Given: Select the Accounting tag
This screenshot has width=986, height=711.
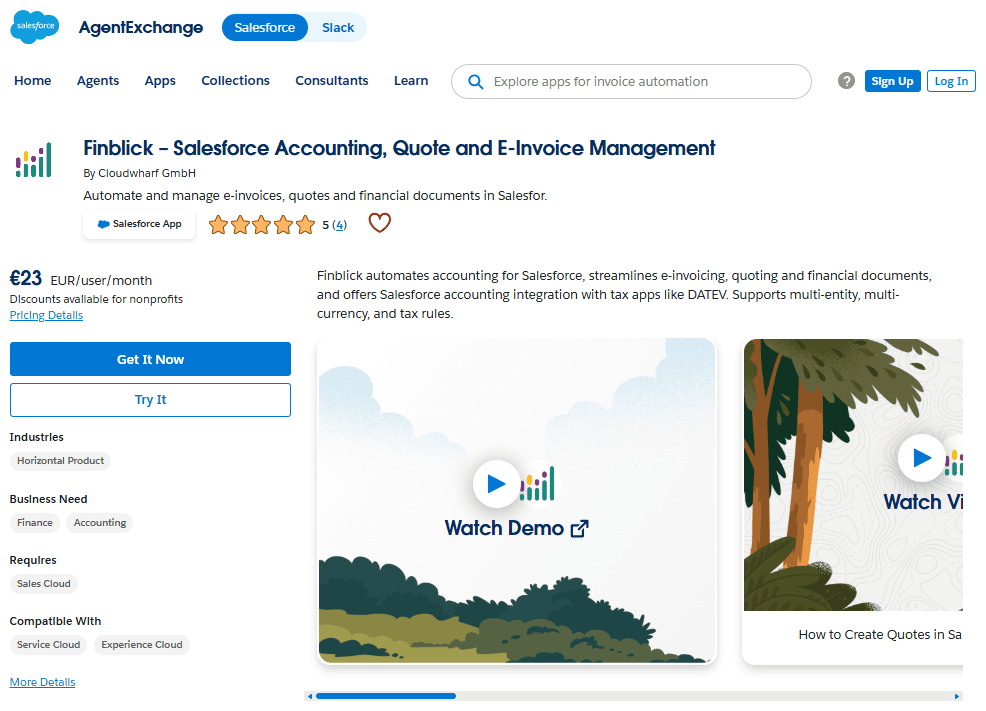Looking at the screenshot, I should click(x=99, y=522).
